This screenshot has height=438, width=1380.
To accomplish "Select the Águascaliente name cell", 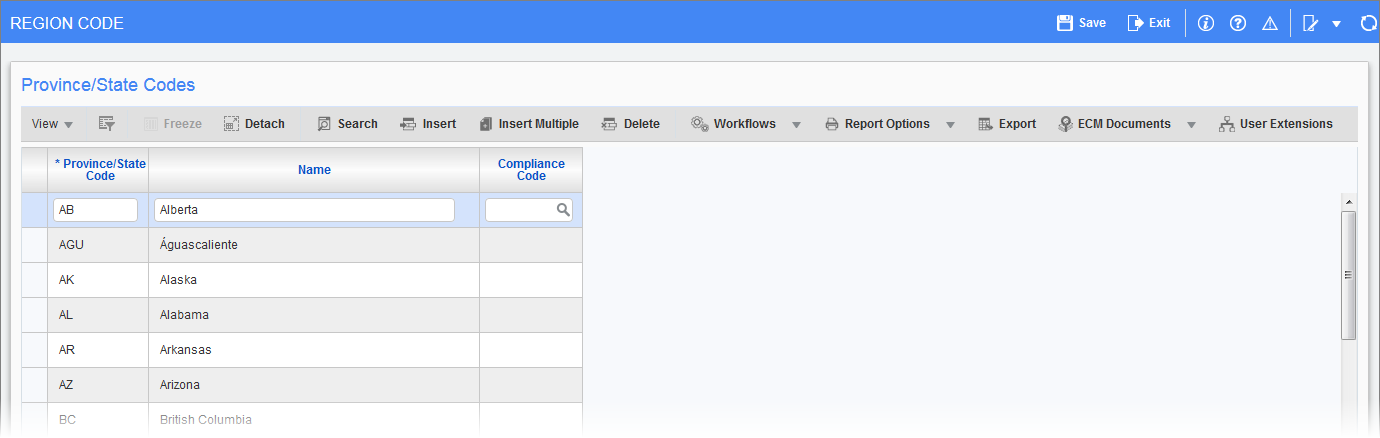I will [x=314, y=245].
